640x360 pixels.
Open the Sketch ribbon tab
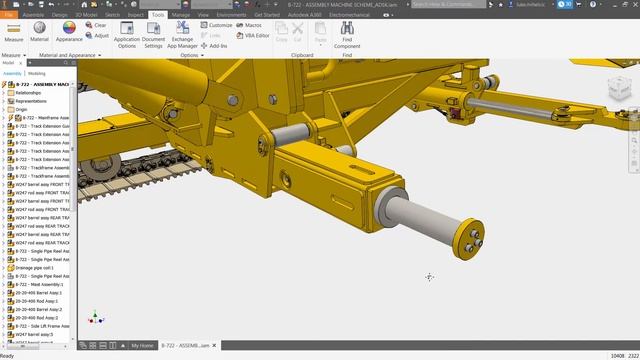pos(112,15)
